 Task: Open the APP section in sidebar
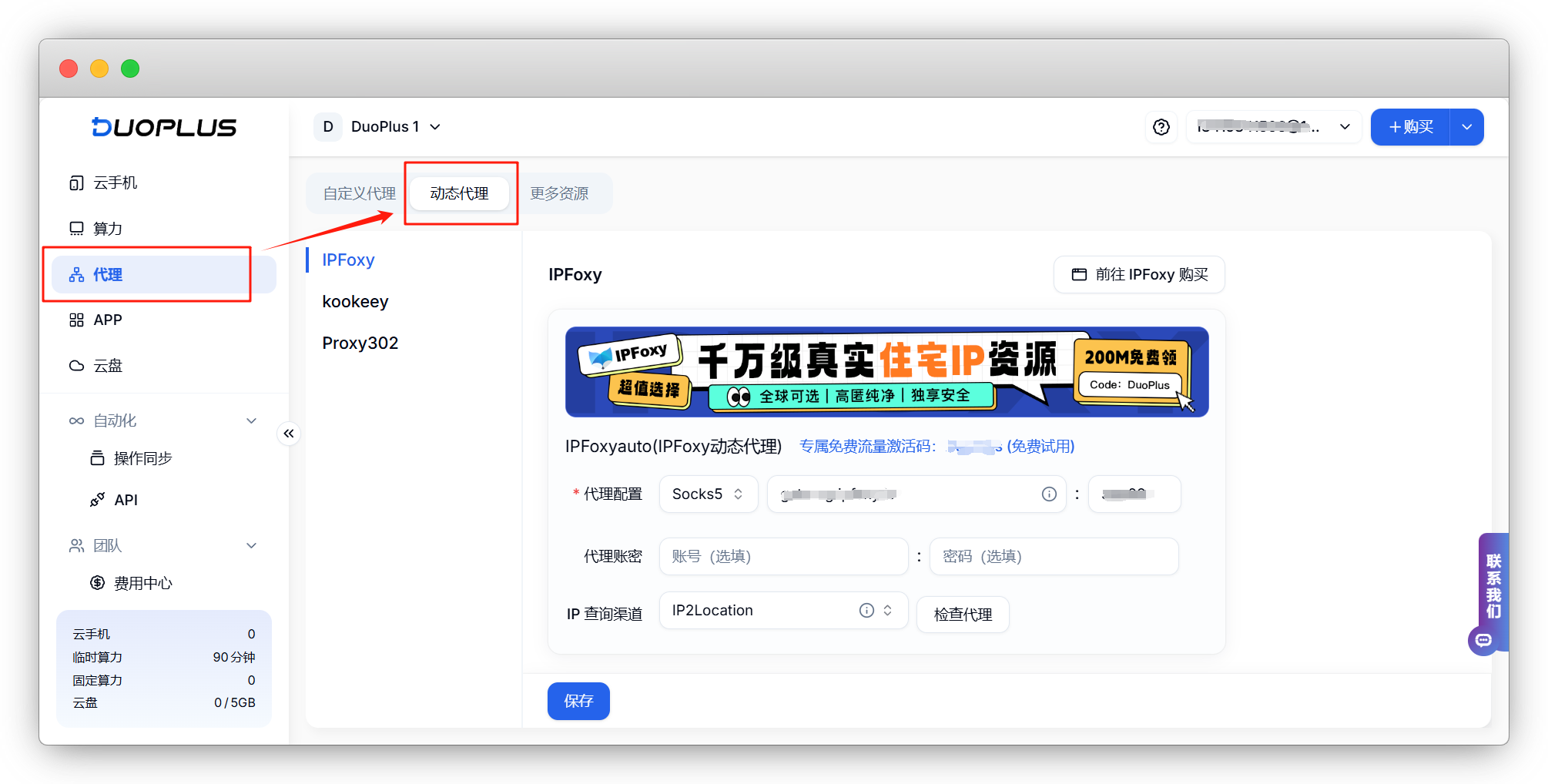[164, 320]
